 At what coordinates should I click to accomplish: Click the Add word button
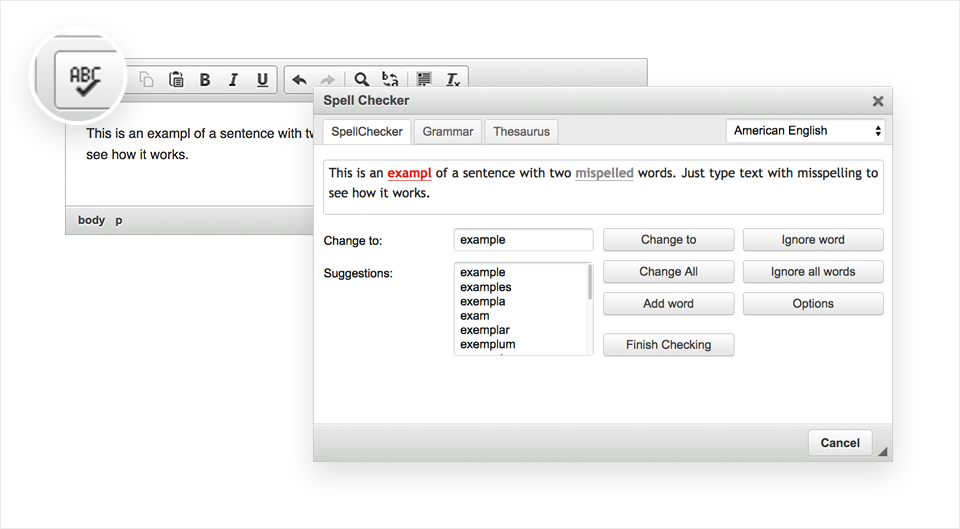pos(669,304)
